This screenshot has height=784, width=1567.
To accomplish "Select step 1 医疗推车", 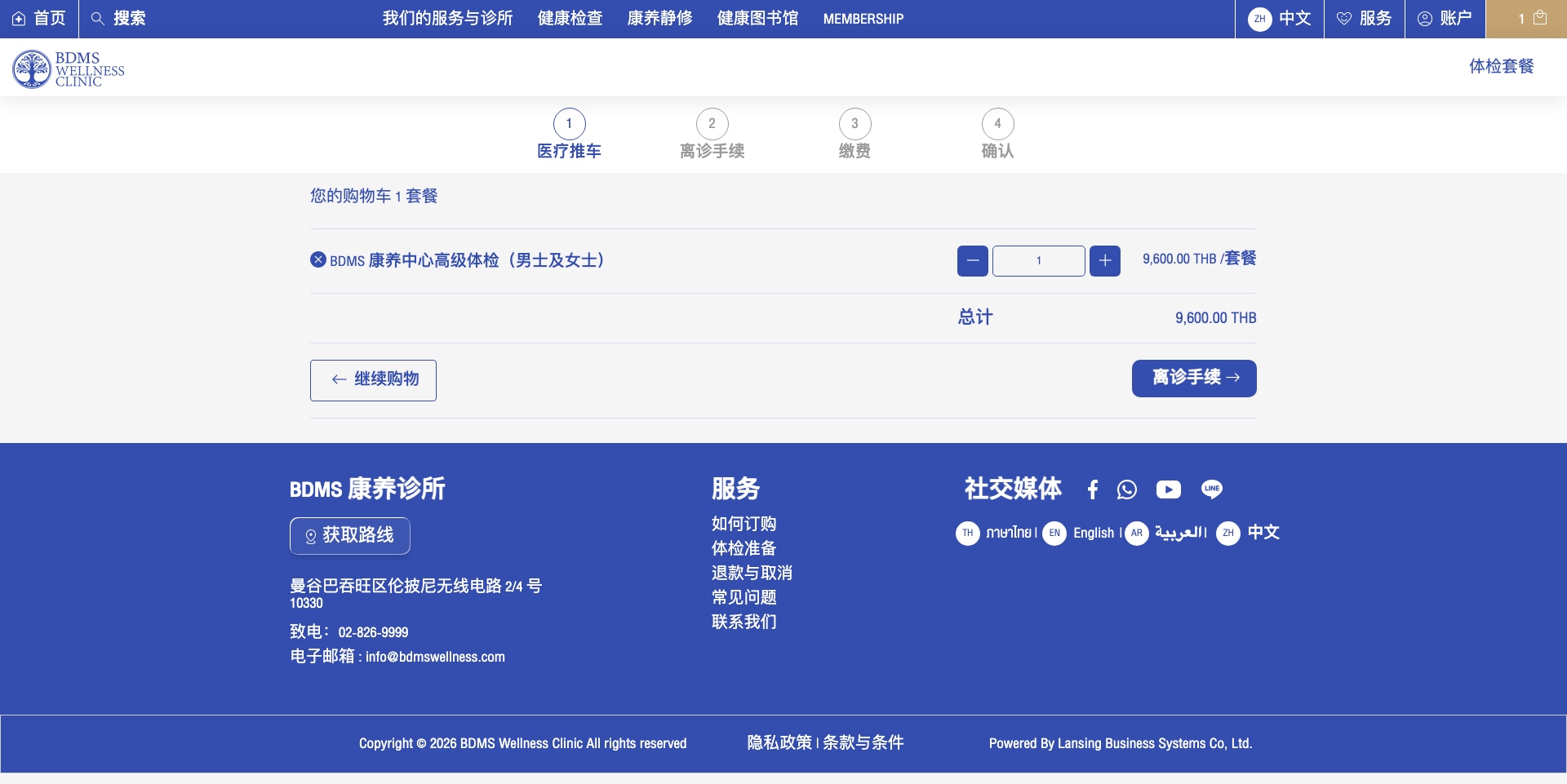I will tap(570, 135).
